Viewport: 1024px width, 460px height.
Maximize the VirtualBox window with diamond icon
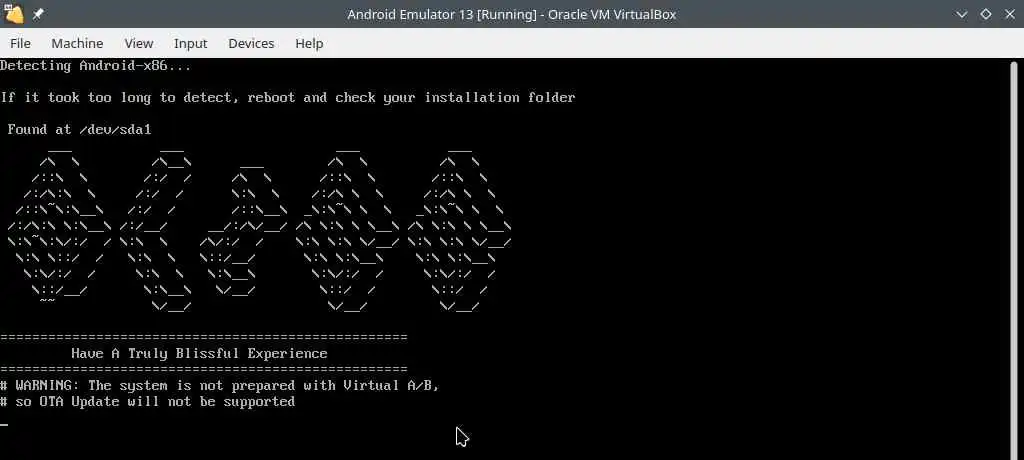tap(985, 14)
